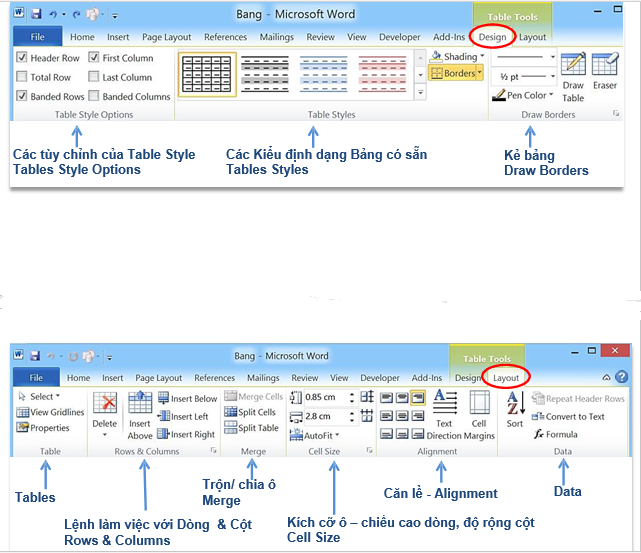Click the first table style thumbnail
Screen dimensions: 641x553
pyautogui.click(x=206, y=72)
